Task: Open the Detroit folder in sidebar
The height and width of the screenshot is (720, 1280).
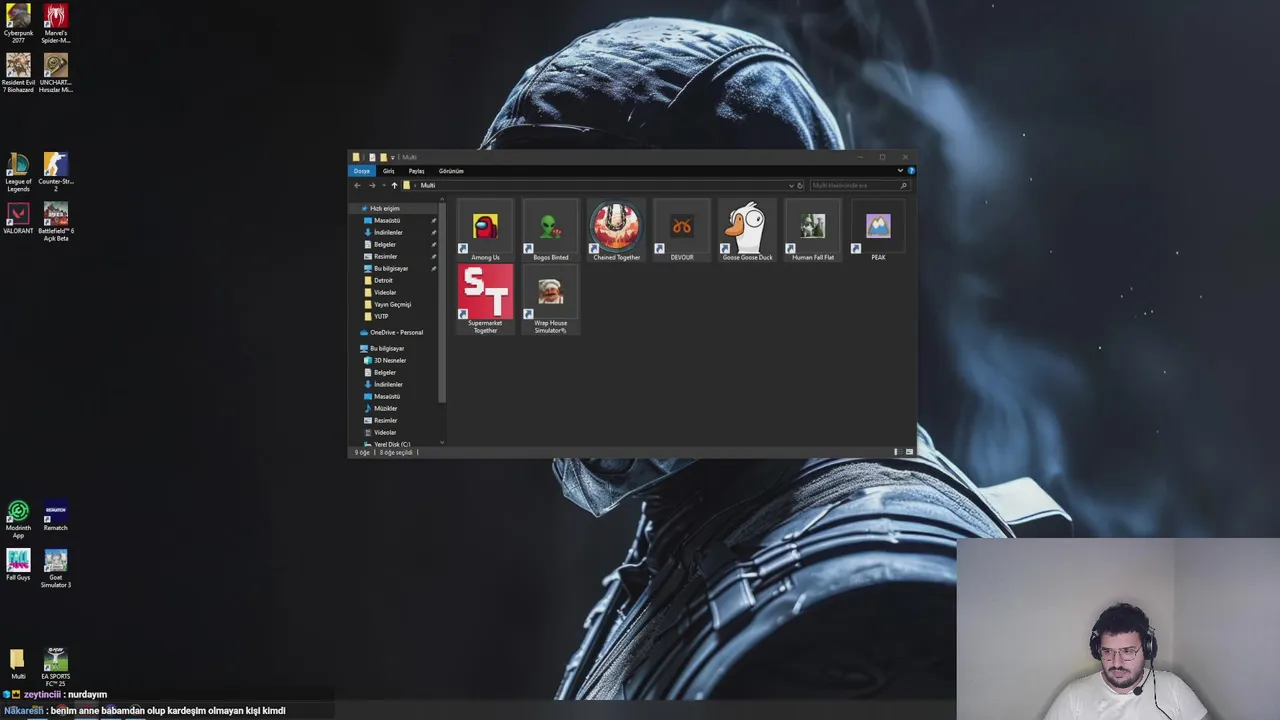Action: [x=383, y=280]
